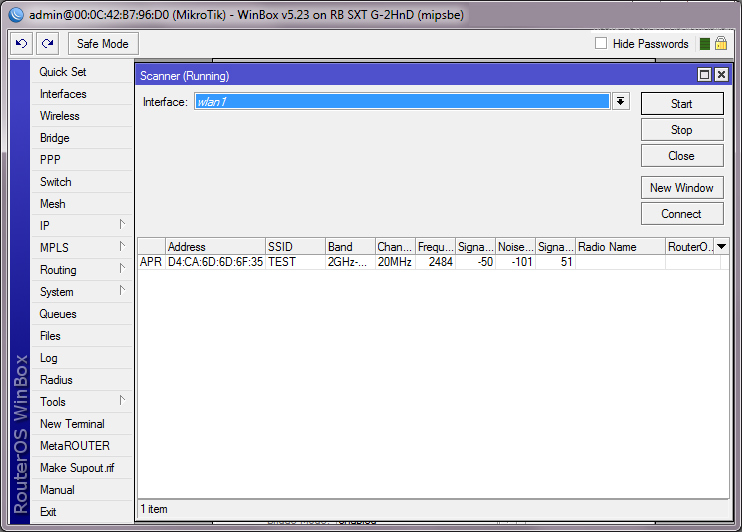Open the Log menu
742x532 pixels.
[x=81, y=358]
